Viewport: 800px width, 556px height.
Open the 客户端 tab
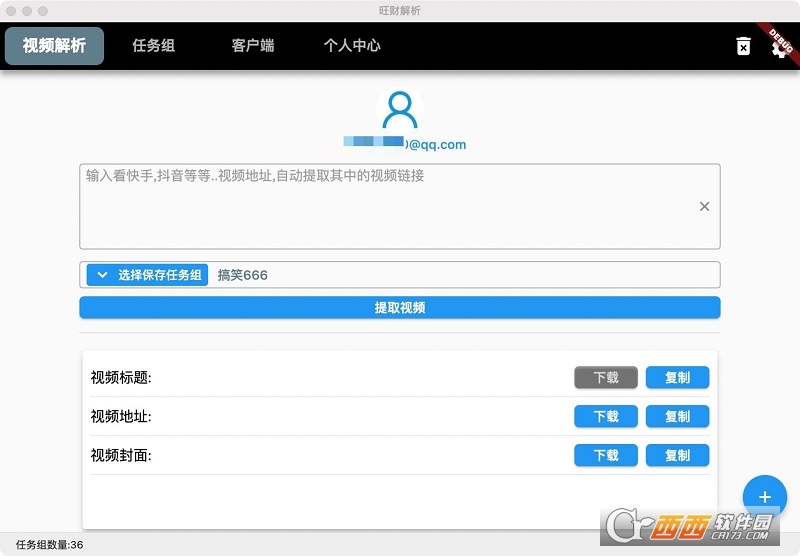coord(253,46)
